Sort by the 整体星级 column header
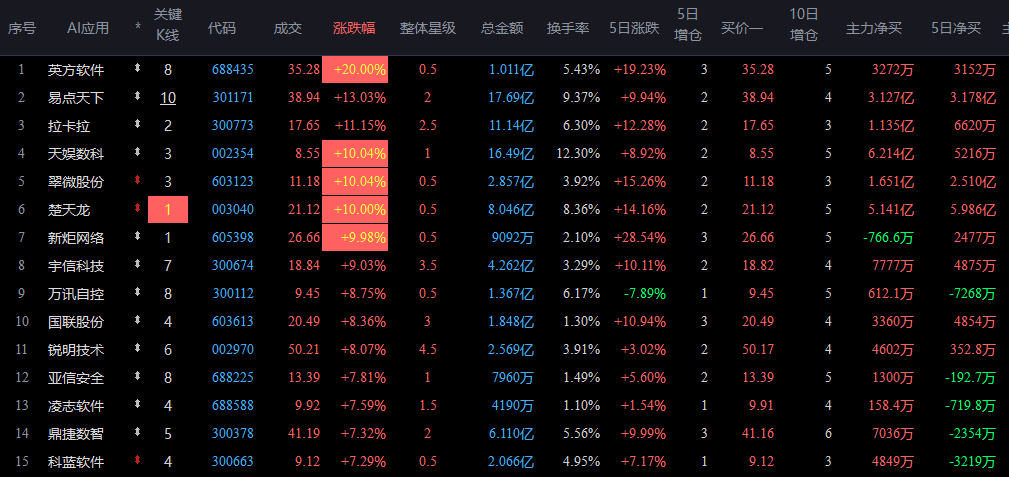1009x477 pixels. [x=428, y=28]
